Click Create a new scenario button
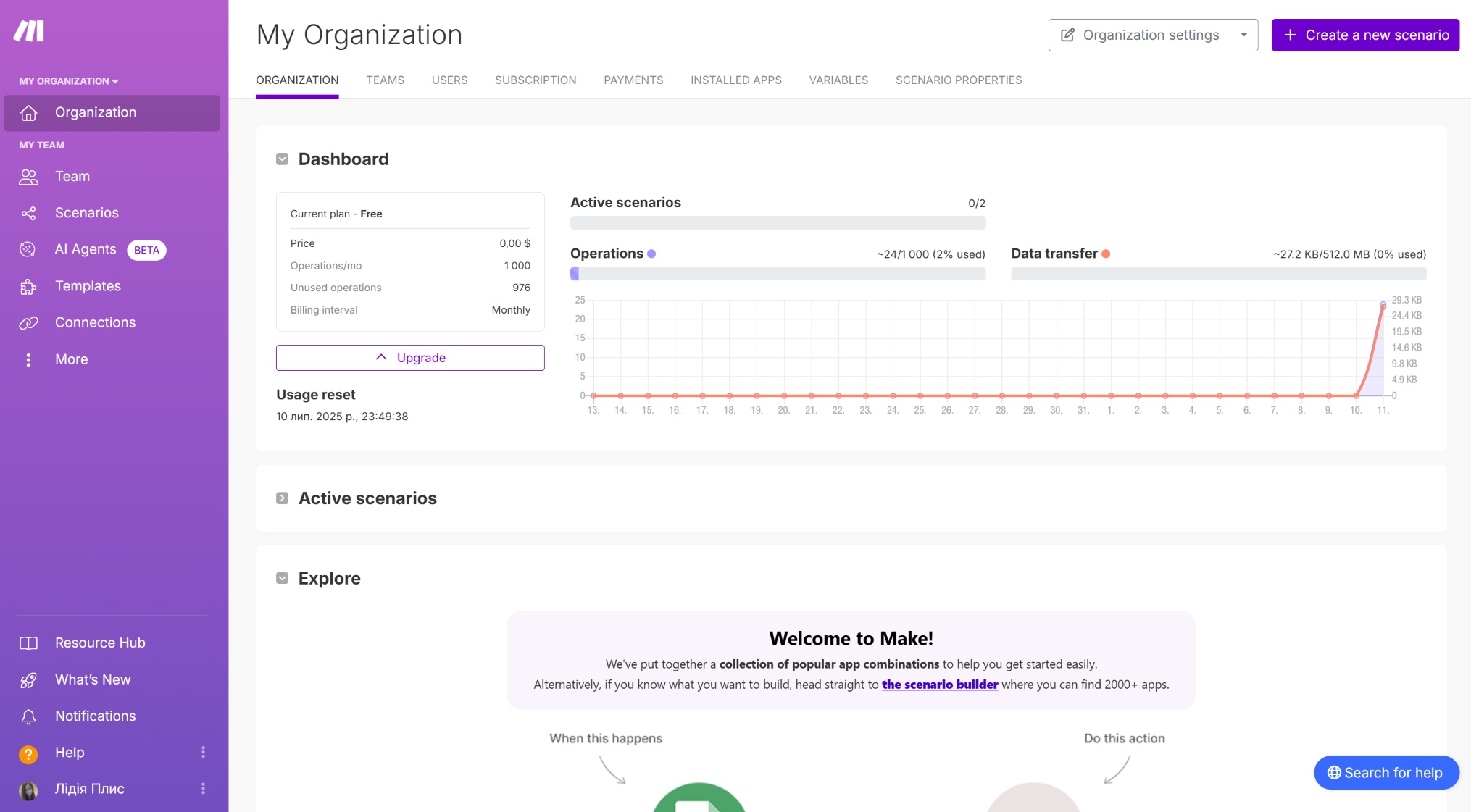 point(1365,35)
